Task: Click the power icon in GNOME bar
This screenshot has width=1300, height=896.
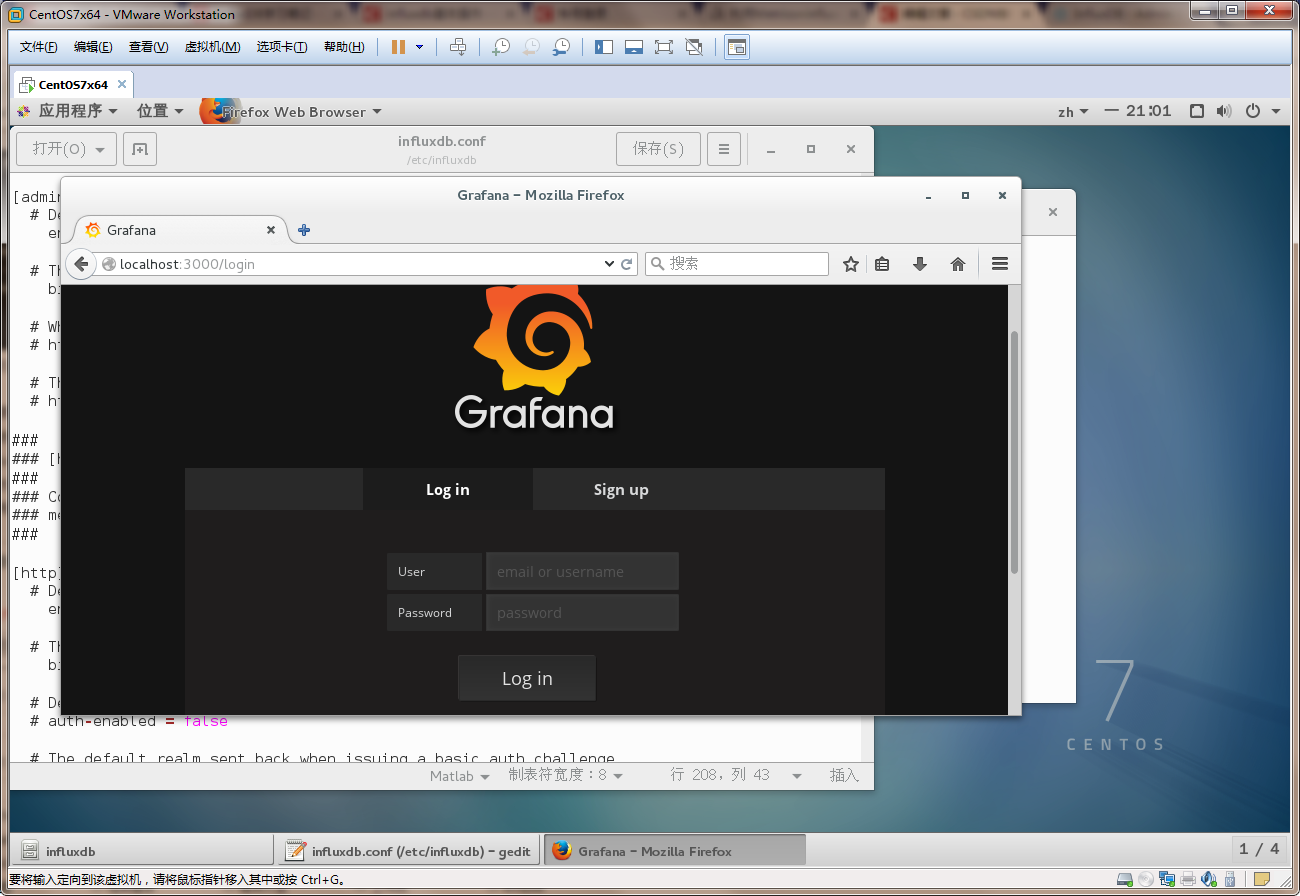Action: pos(1253,111)
